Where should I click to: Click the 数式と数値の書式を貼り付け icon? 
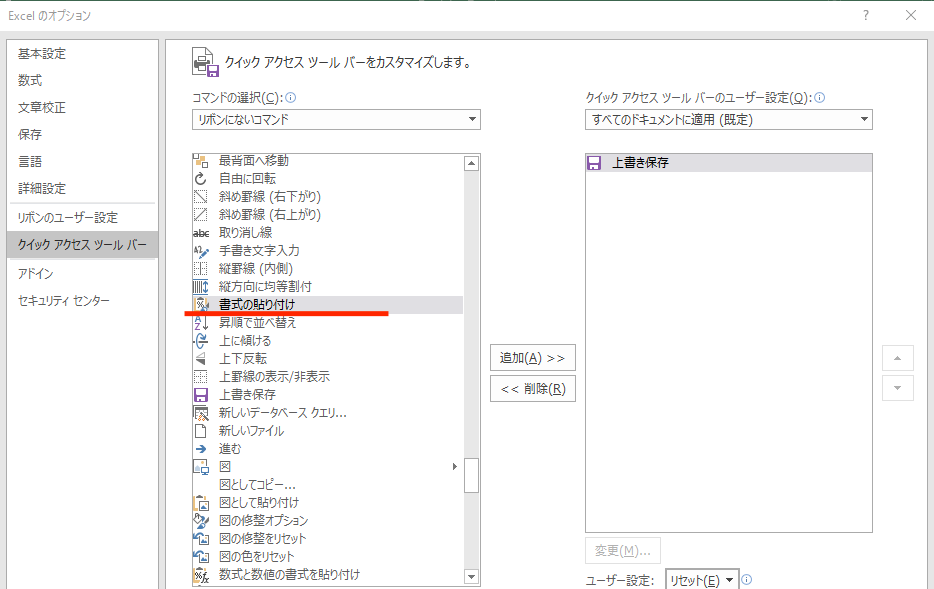click(x=201, y=575)
